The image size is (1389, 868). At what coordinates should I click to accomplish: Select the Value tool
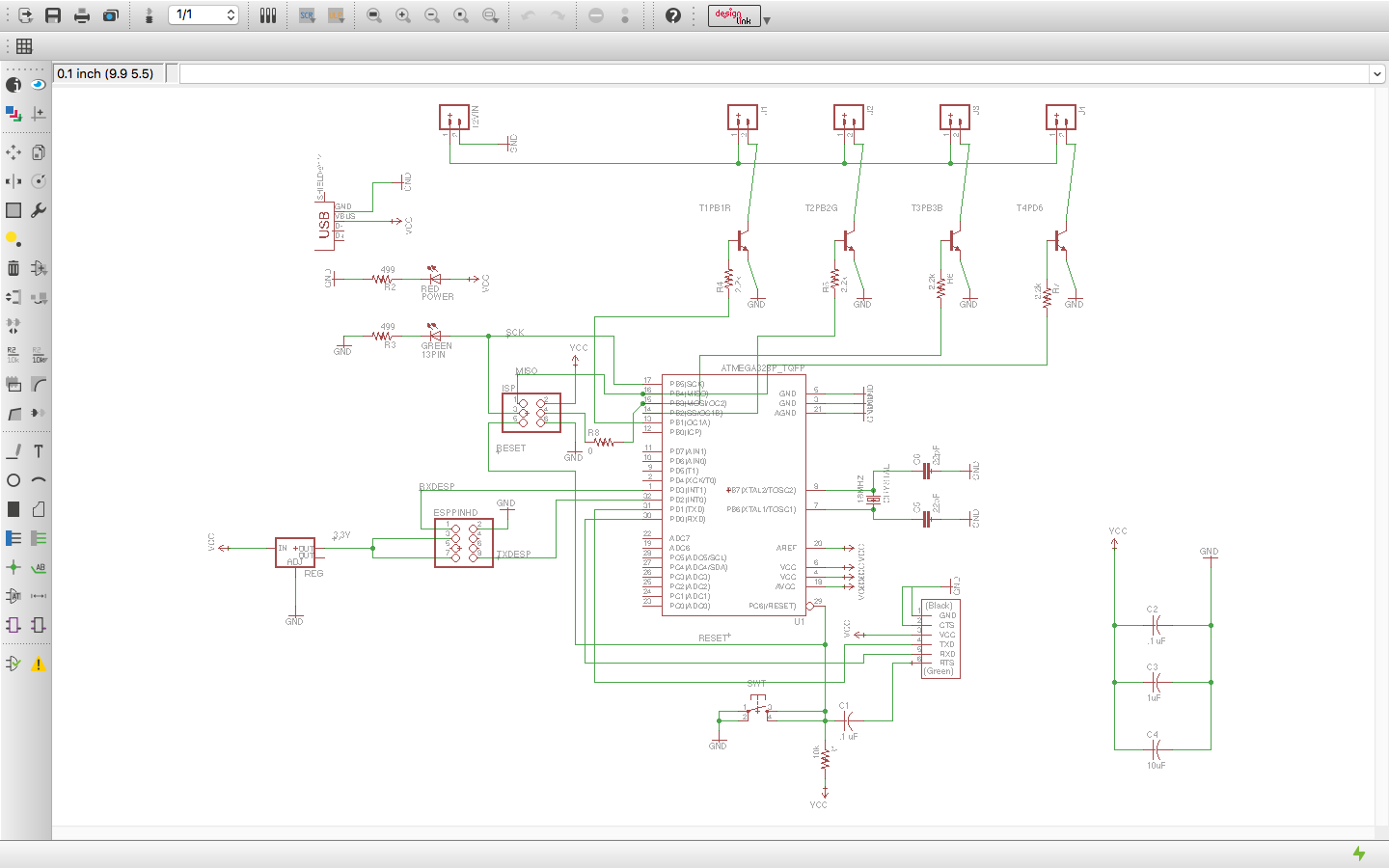click(x=39, y=355)
